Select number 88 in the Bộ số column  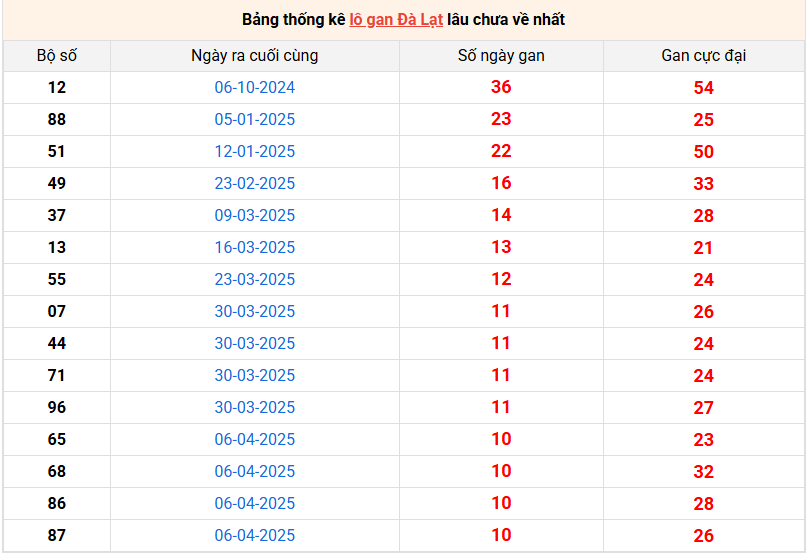coord(57,120)
